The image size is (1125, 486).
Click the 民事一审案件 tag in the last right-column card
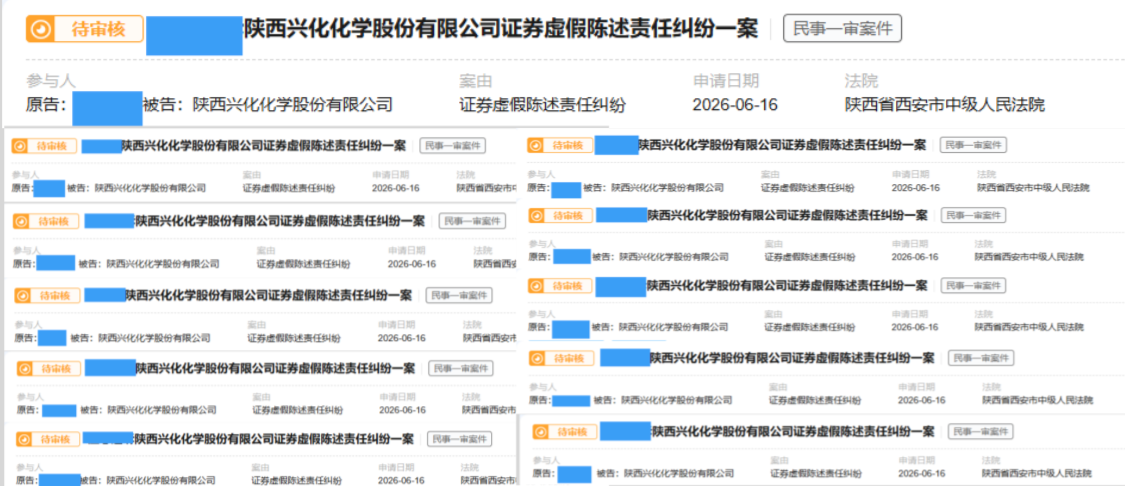(981, 431)
